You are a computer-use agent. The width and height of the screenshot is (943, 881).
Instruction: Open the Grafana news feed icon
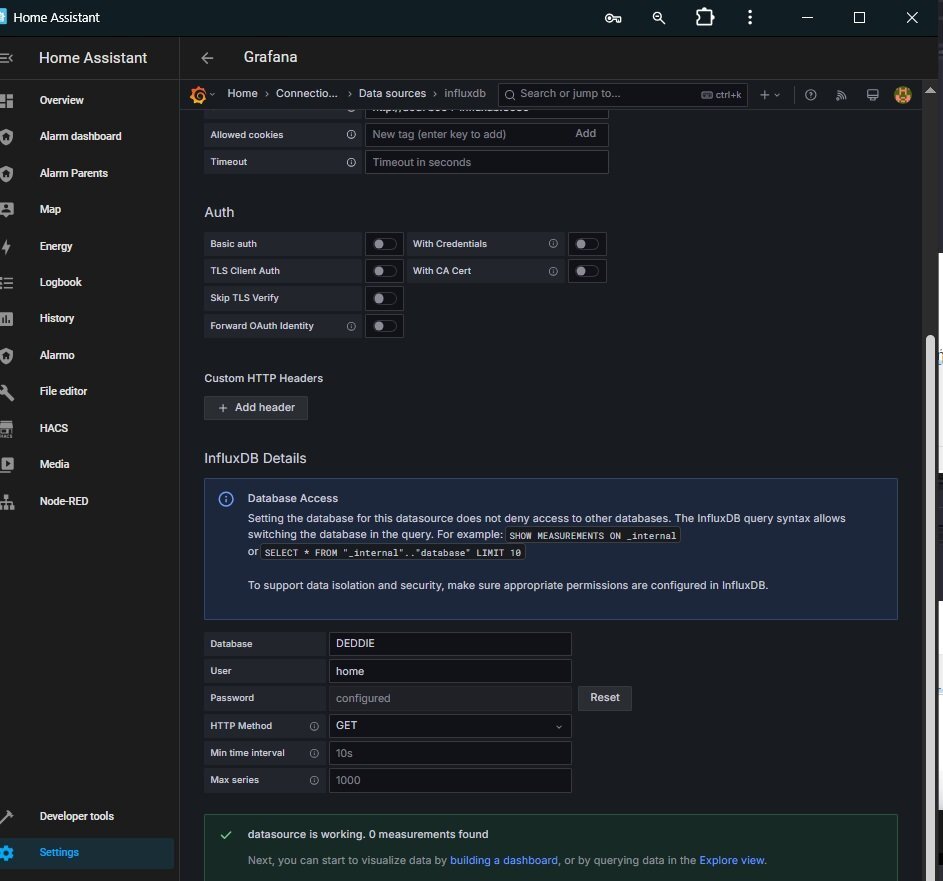(x=841, y=95)
